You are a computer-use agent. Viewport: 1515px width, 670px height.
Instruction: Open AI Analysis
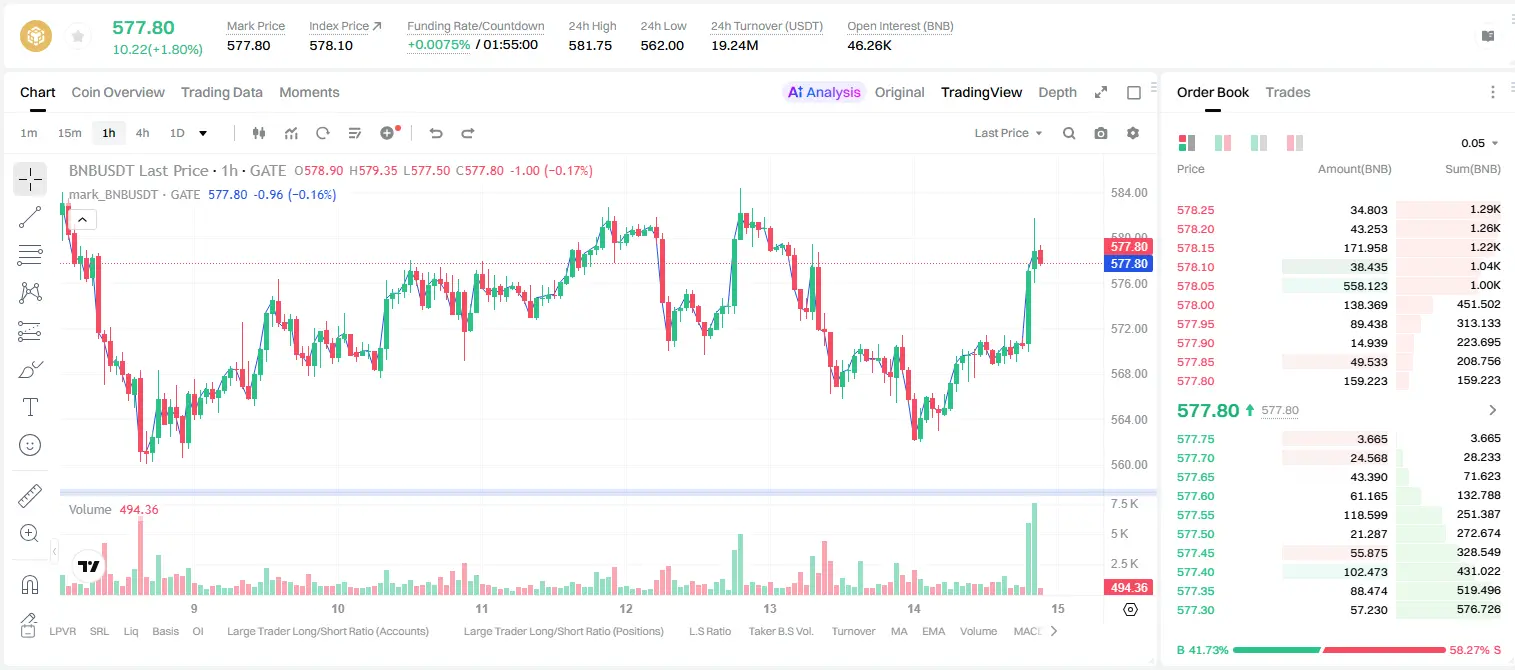(823, 92)
